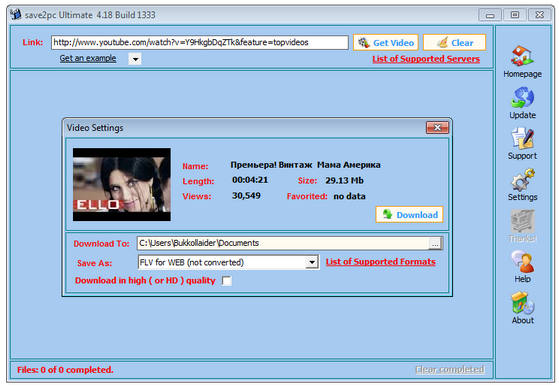Close the Video Settings dialog

pos(437,127)
